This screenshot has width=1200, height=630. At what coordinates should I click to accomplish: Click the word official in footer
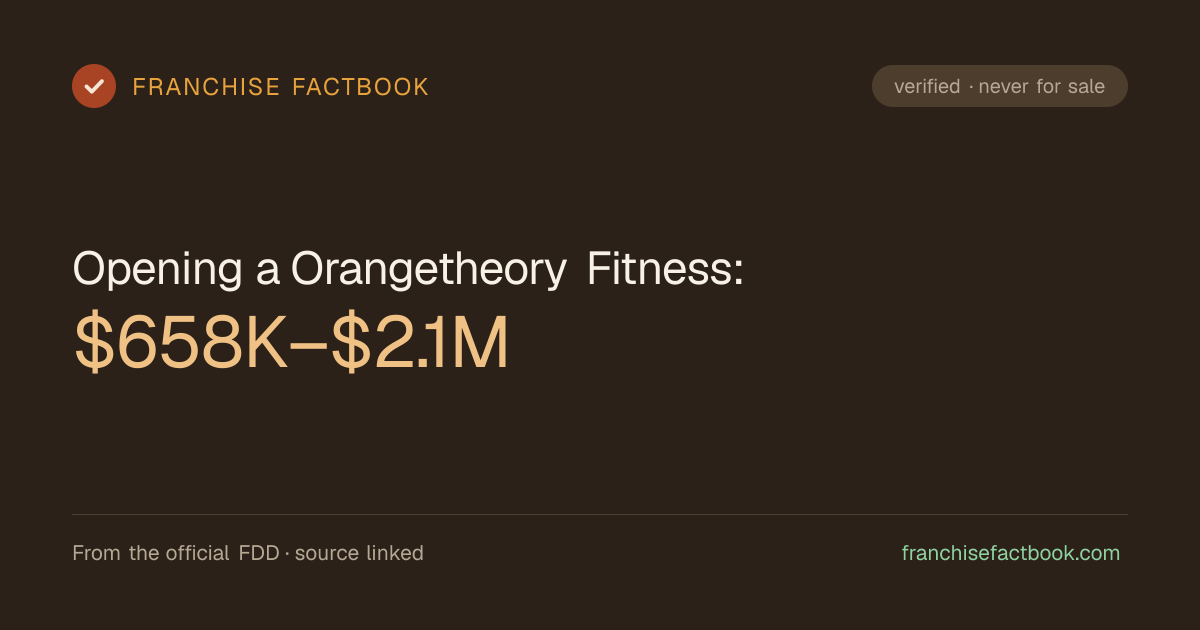click(x=196, y=553)
